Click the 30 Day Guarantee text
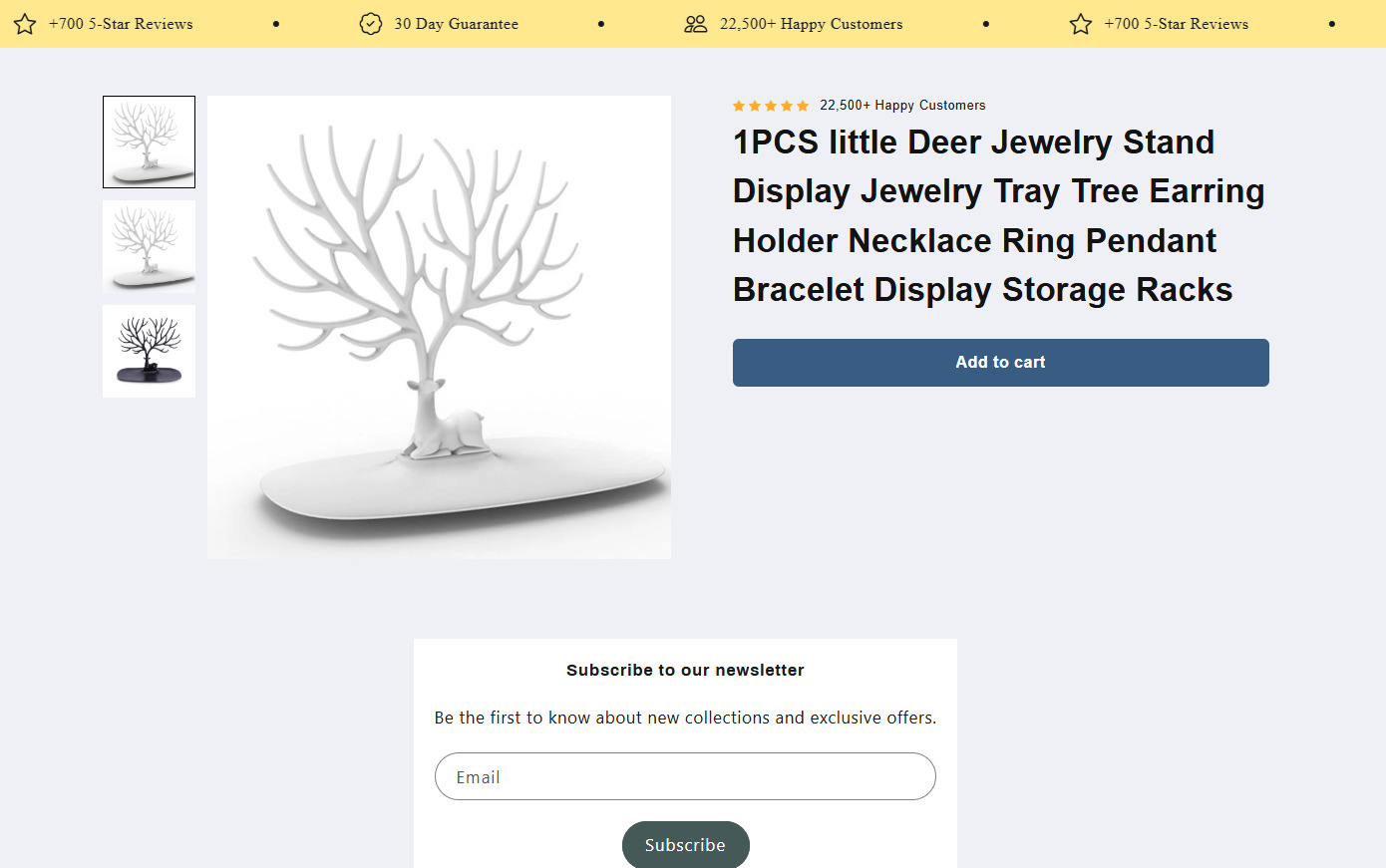This screenshot has height=868, width=1386. 456,24
